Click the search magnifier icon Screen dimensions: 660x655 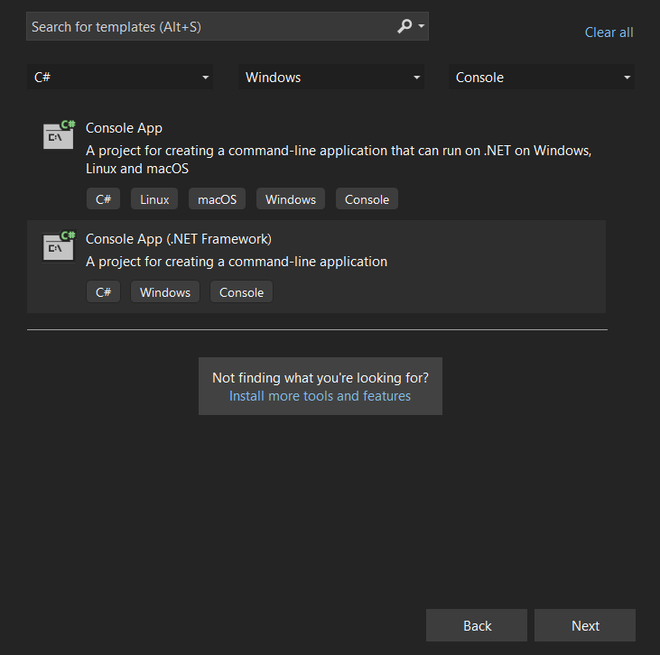click(x=404, y=27)
